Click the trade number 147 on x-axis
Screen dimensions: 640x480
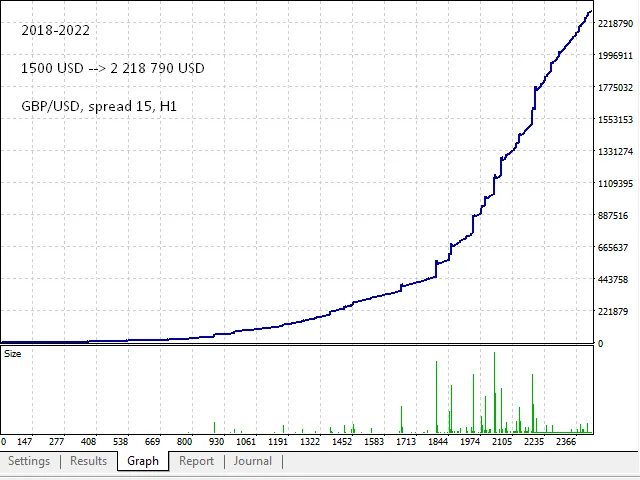(x=24, y=442)
